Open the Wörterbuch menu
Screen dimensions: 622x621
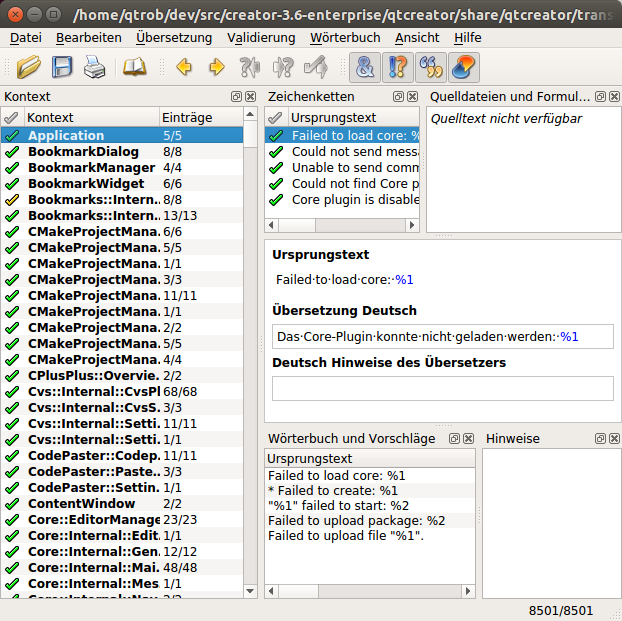tap(345, 37)
